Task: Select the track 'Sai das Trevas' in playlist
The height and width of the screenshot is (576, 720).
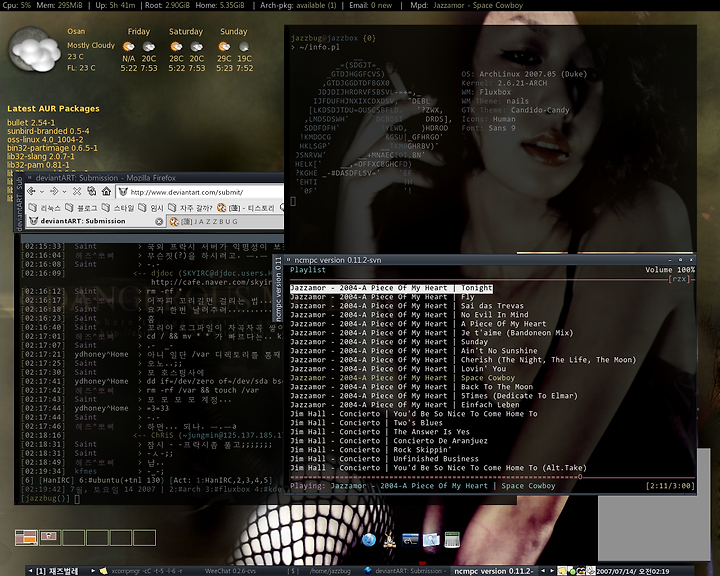Action: [406, 306]
